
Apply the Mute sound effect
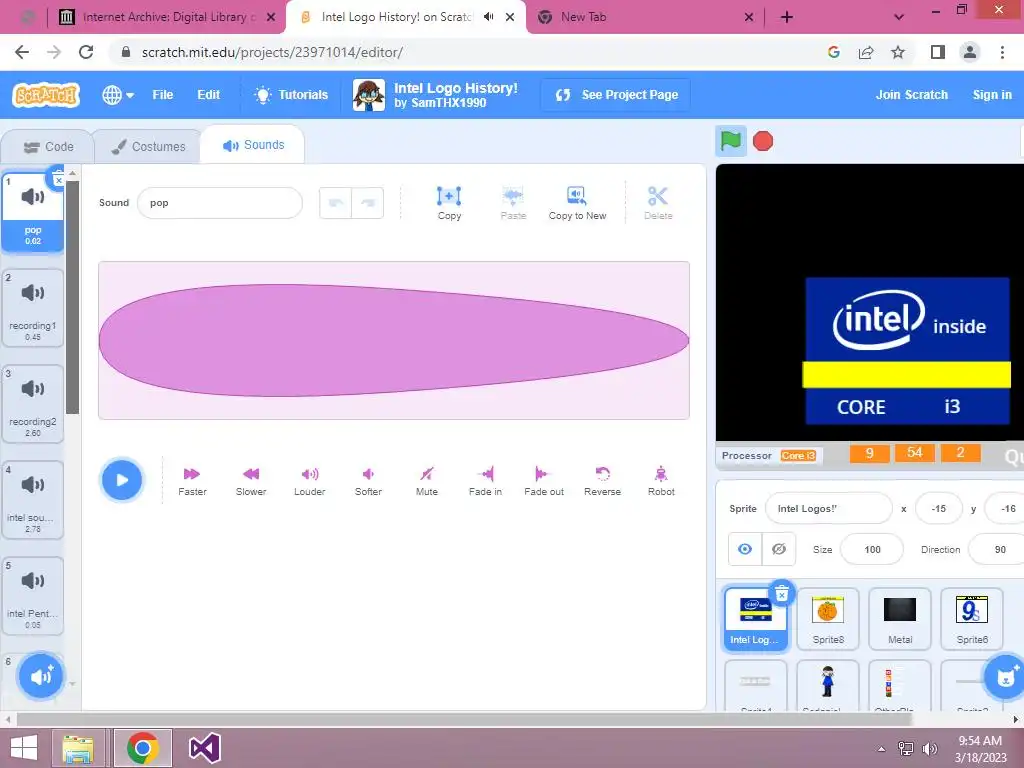point(427,481)
